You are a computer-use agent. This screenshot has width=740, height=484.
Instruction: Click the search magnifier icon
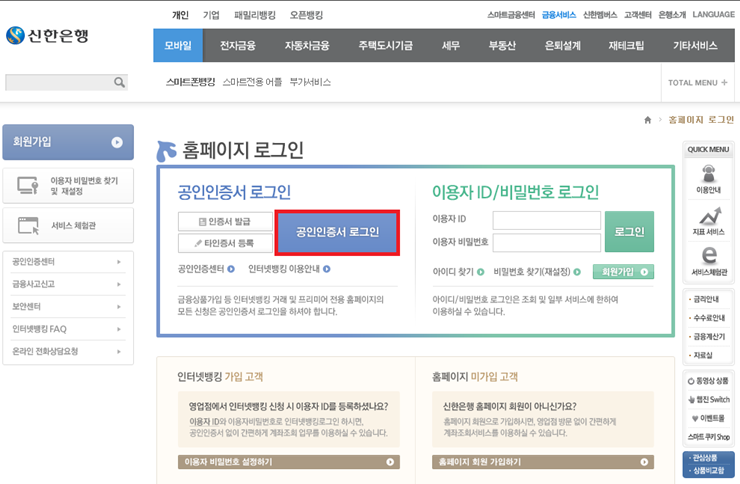[119, 83]
